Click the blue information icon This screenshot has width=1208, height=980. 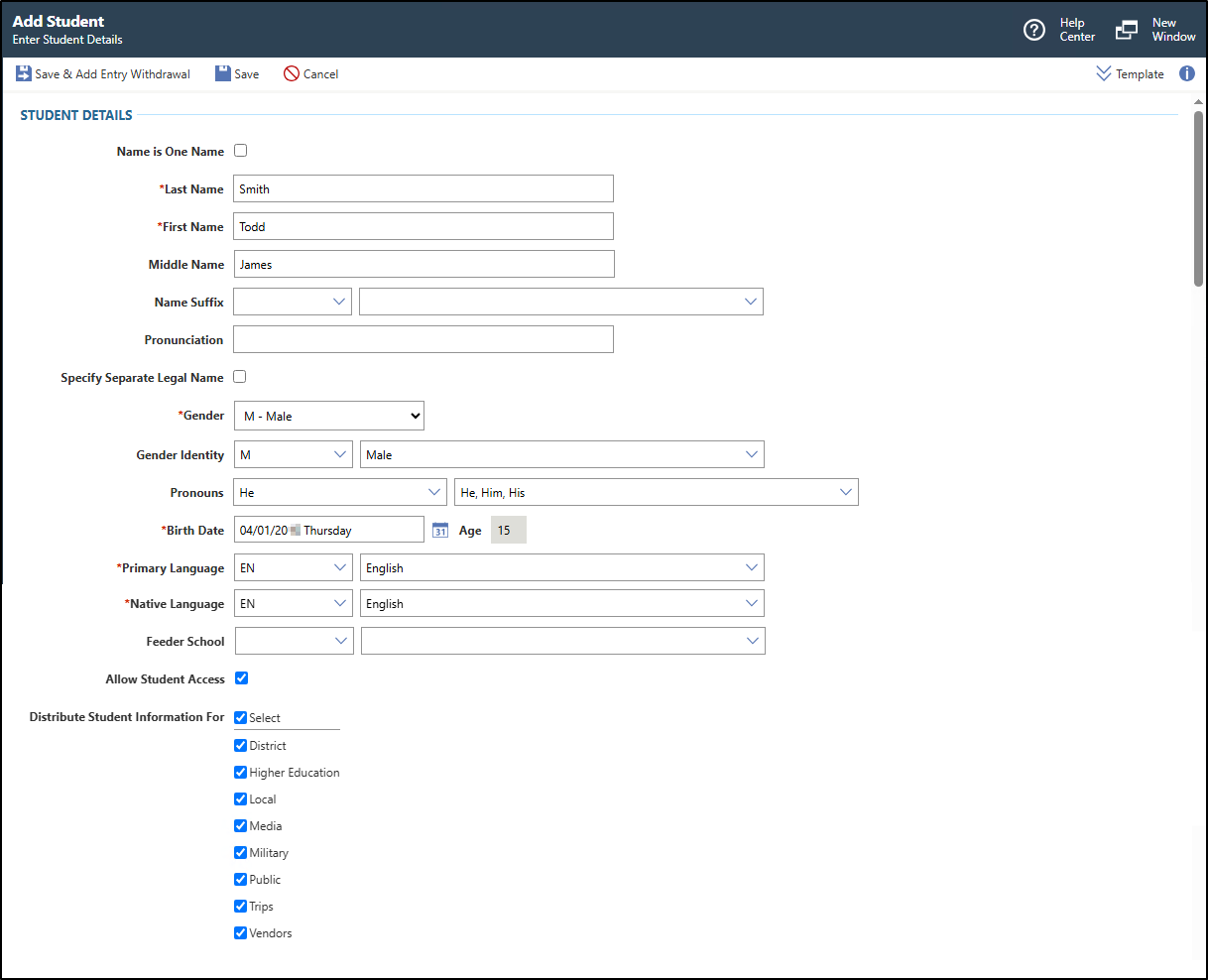tap(1186, 74)
